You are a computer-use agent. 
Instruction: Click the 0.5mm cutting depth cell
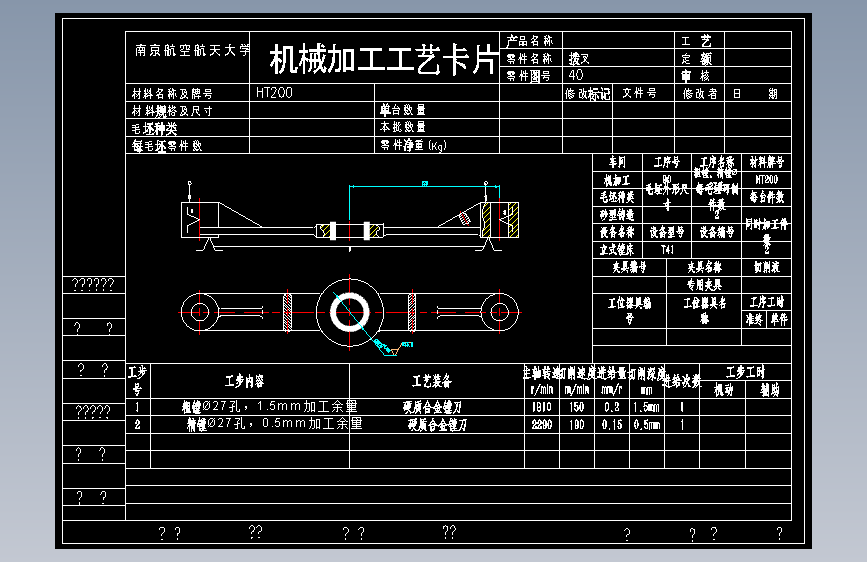tap(646, 424)
